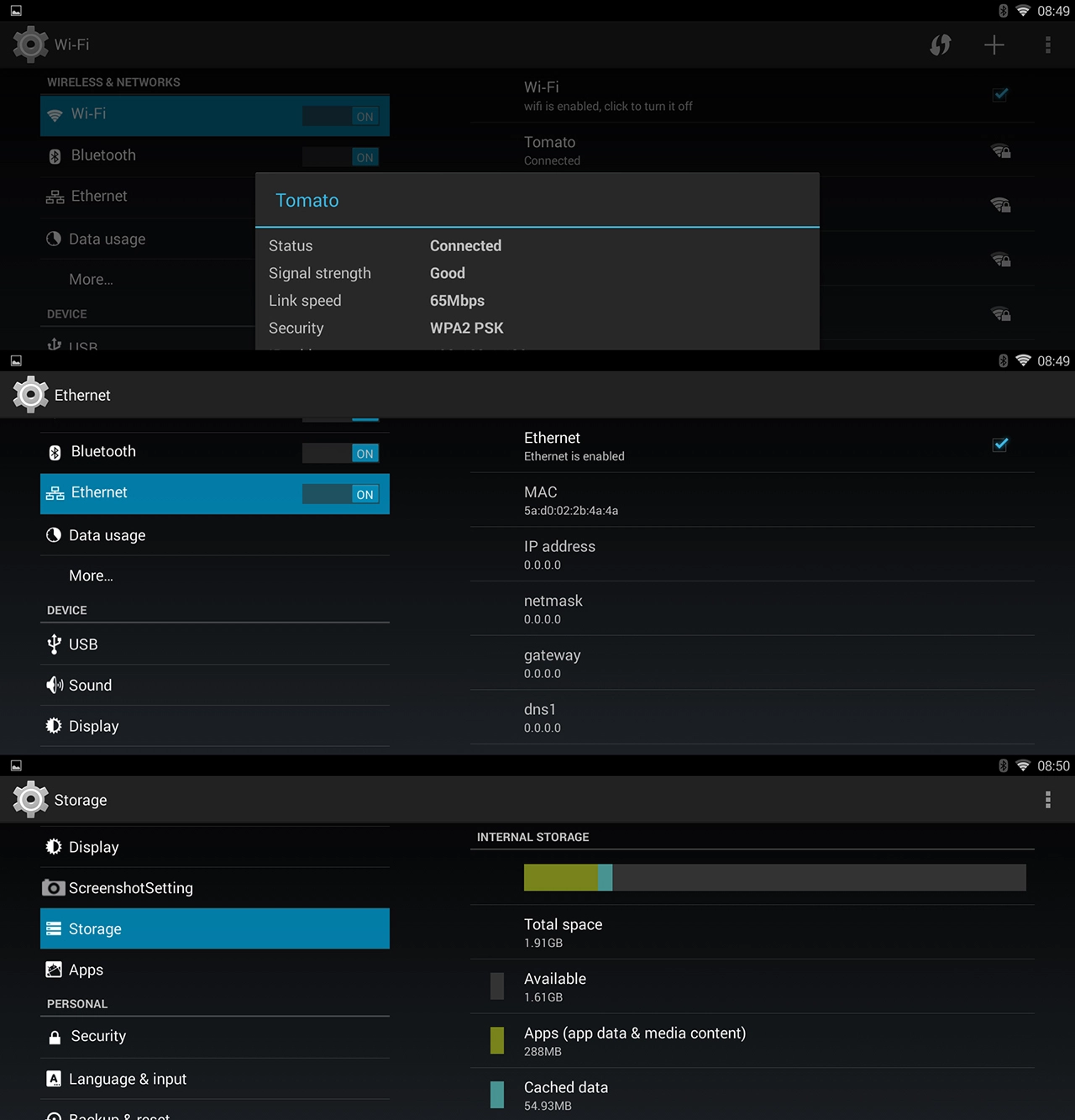Toggle the Bluetooth ON switch in the Wi-Fi screen

[x=341, y=157]
